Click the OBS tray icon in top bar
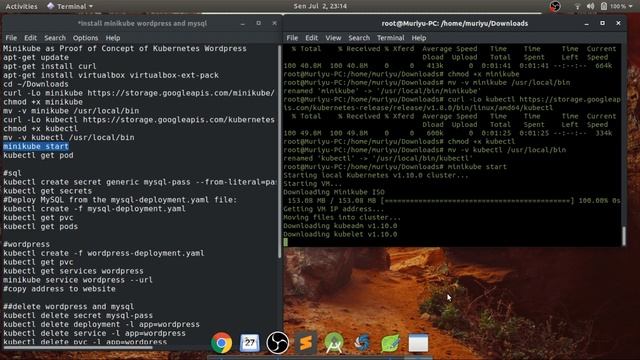The image size is (640, 360). [555, 6]
